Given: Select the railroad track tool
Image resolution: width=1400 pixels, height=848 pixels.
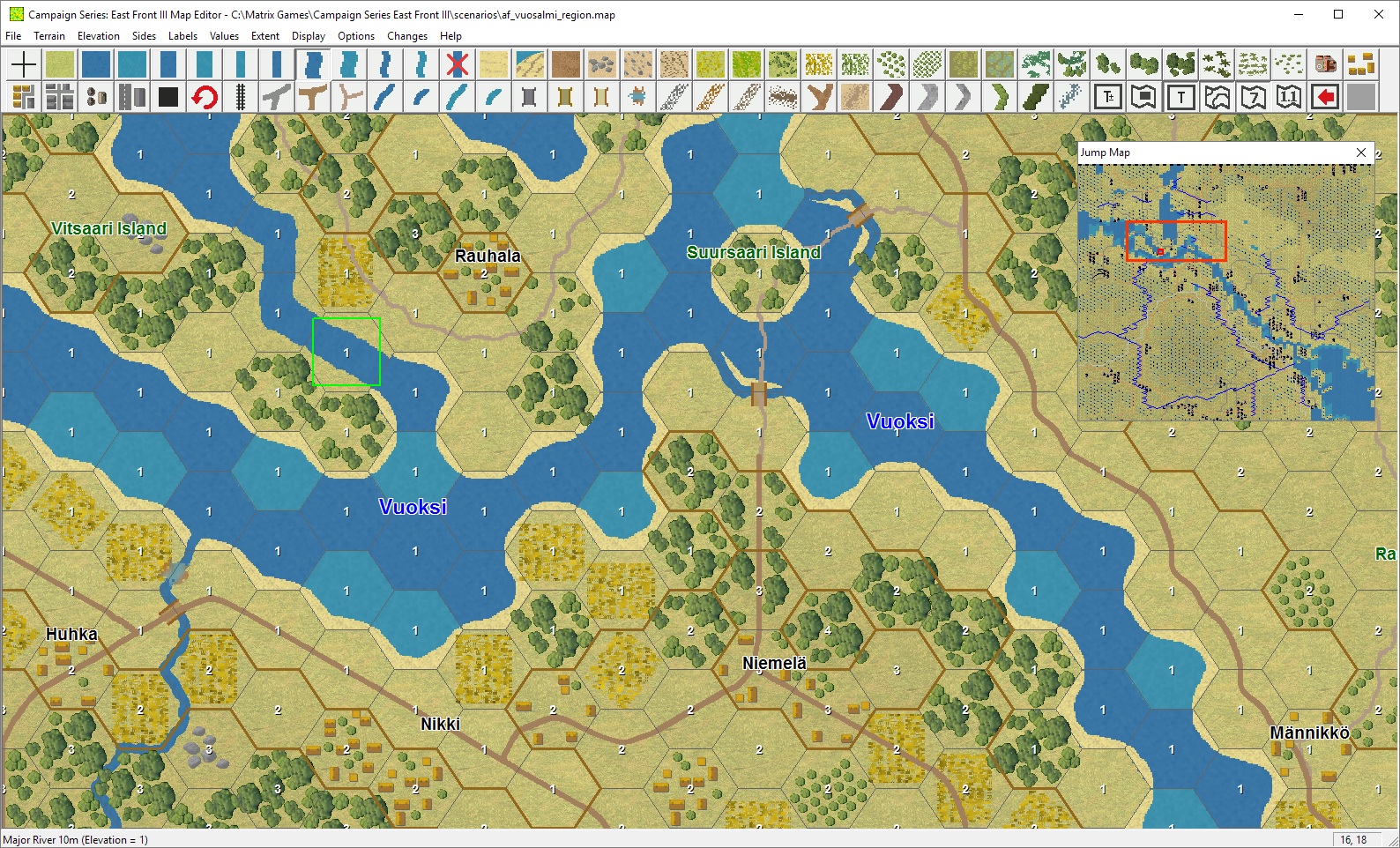Looking at the screenshot, I should pyautogui.click(x=241, y=96).
